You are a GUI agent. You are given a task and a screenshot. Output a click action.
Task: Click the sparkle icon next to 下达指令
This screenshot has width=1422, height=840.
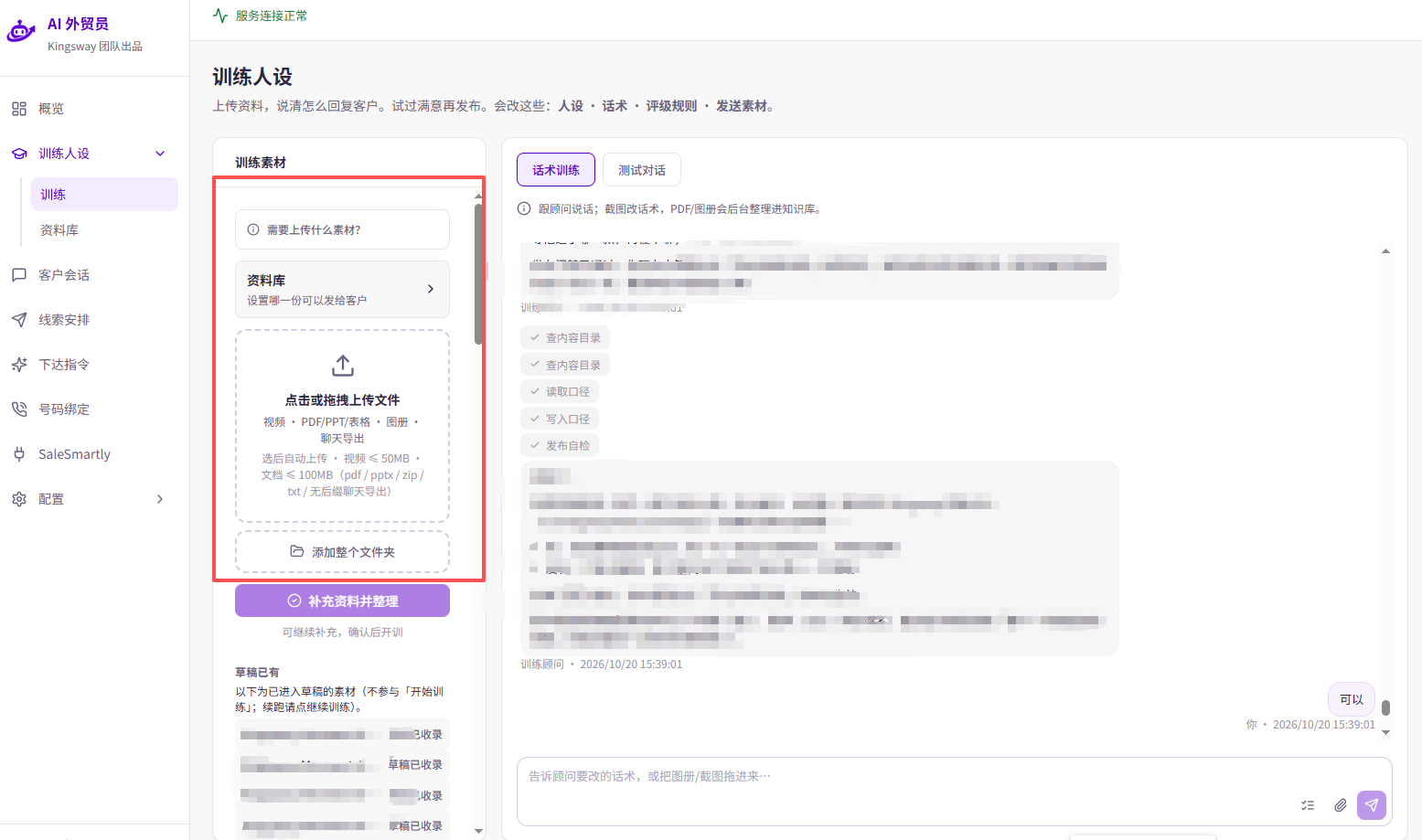point(19,365)
